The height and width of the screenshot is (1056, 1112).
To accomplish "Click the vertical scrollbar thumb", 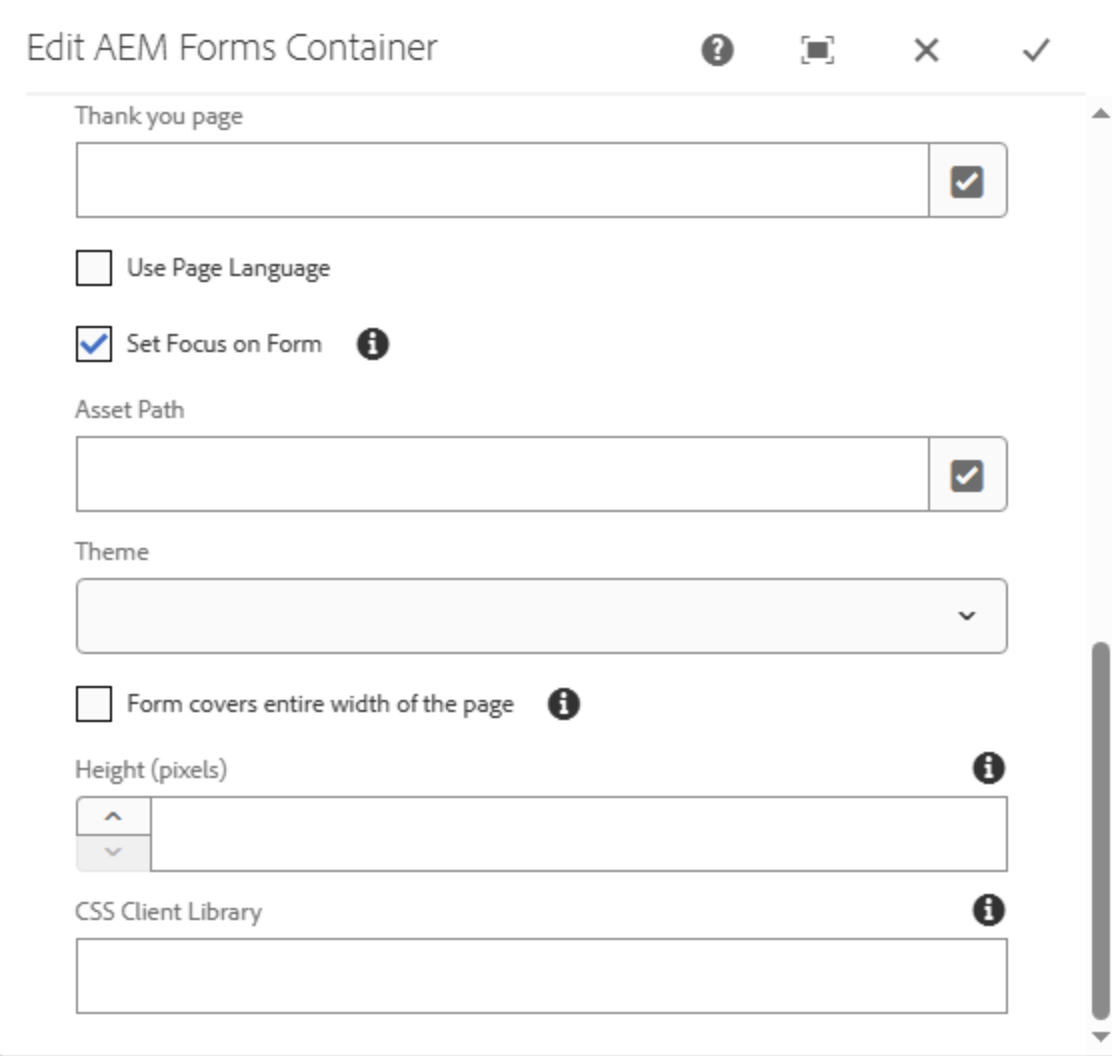I will click(x=1101, y=830).
